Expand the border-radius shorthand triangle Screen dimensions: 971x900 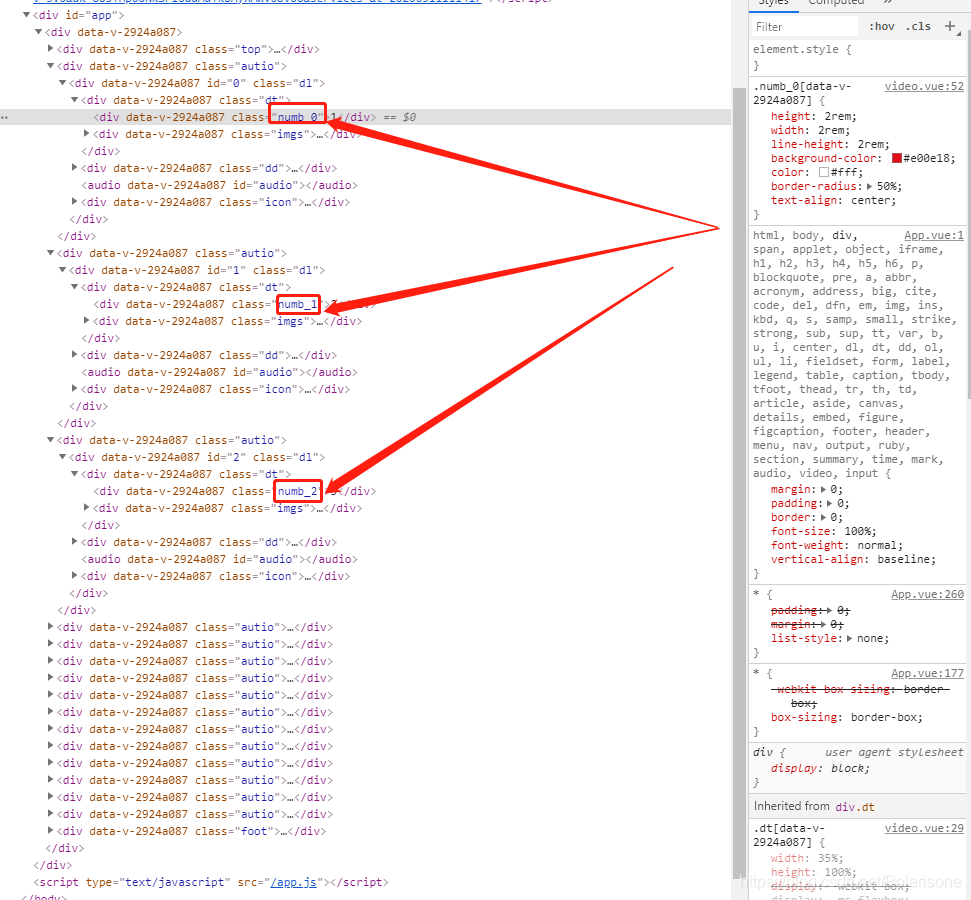tap(869, 186)
